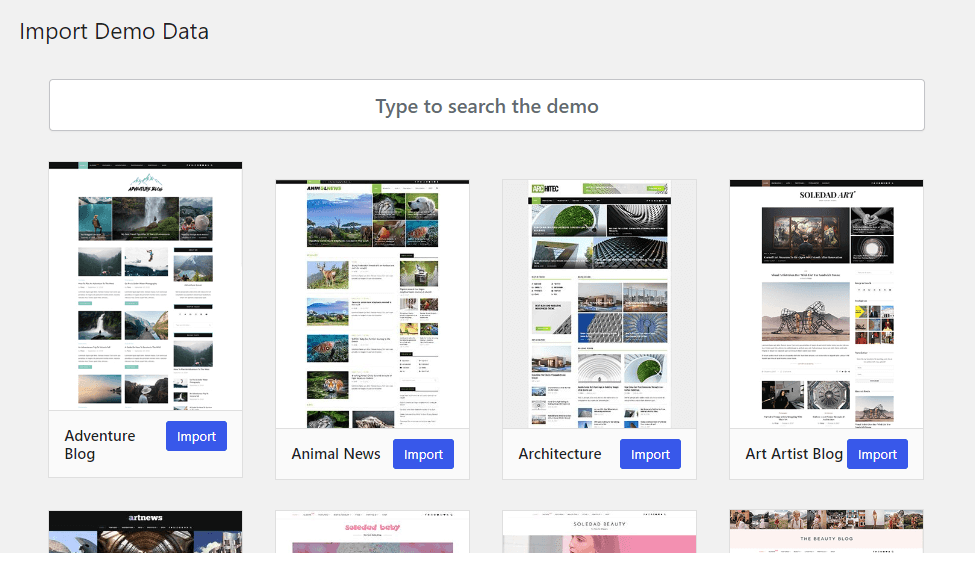Click the Adventure Blog mountain logo
This screenshot has width=975, height=578.
pyautogui.click(x=145, y=184)
